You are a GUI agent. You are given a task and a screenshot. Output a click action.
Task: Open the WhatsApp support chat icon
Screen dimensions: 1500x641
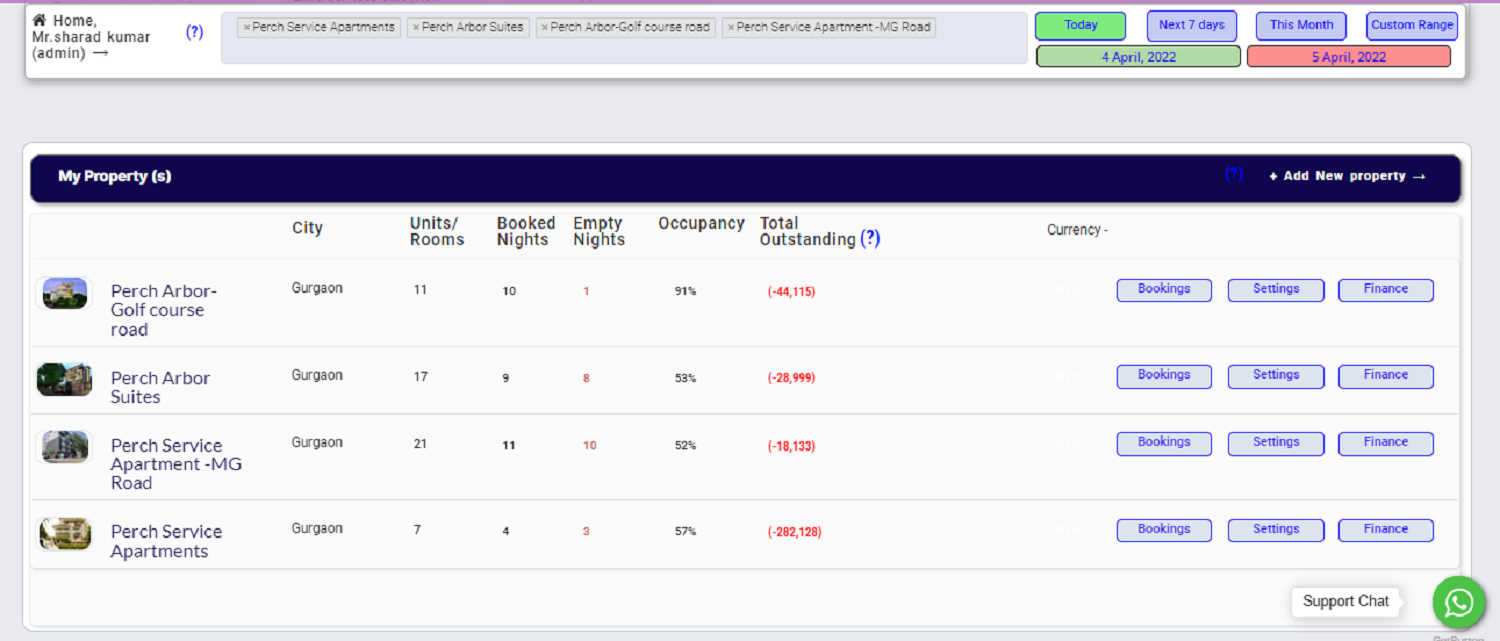(x=1459, y=602)
